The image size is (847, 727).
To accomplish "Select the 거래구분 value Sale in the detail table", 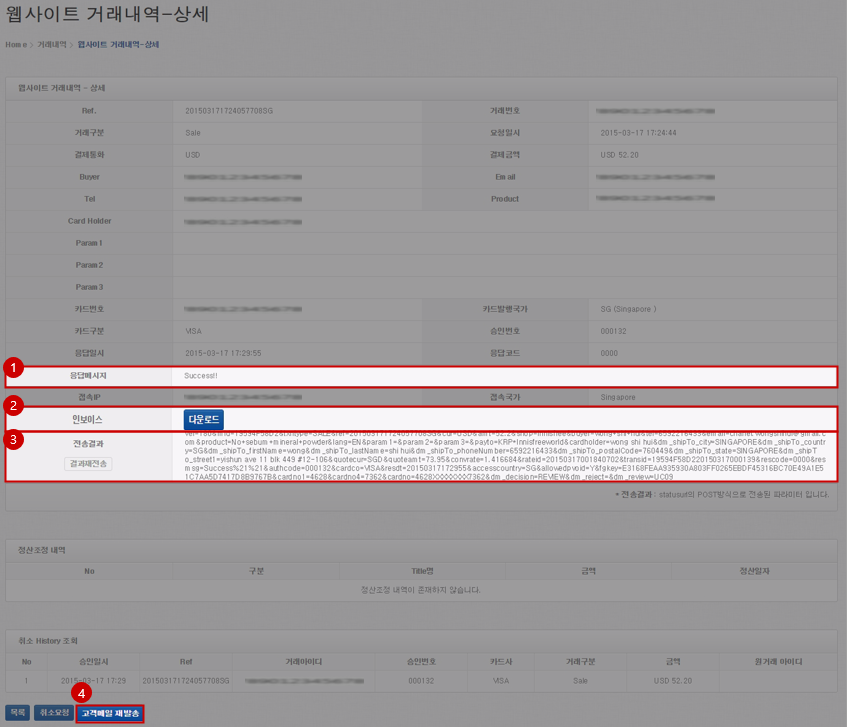I will [x=193, y=133].
